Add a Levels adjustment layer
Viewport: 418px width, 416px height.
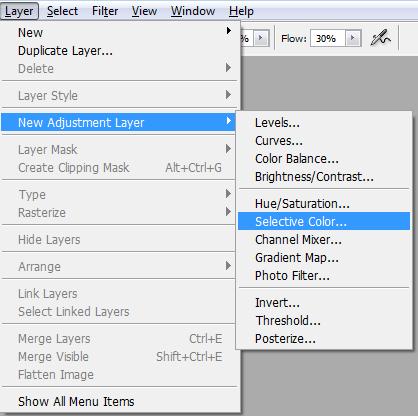(324, 122)
